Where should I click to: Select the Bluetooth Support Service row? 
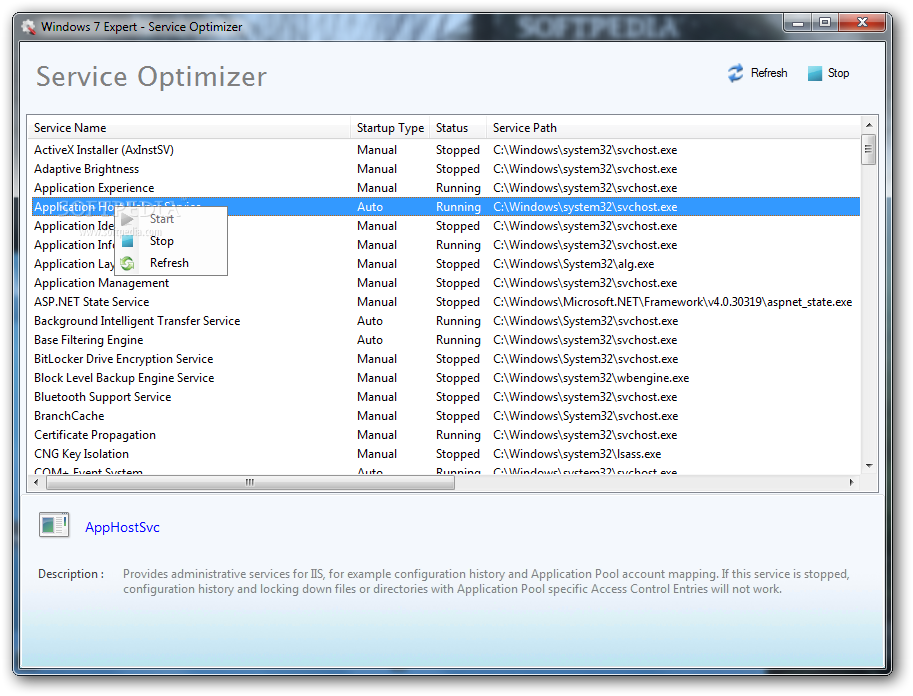(445, 397)
